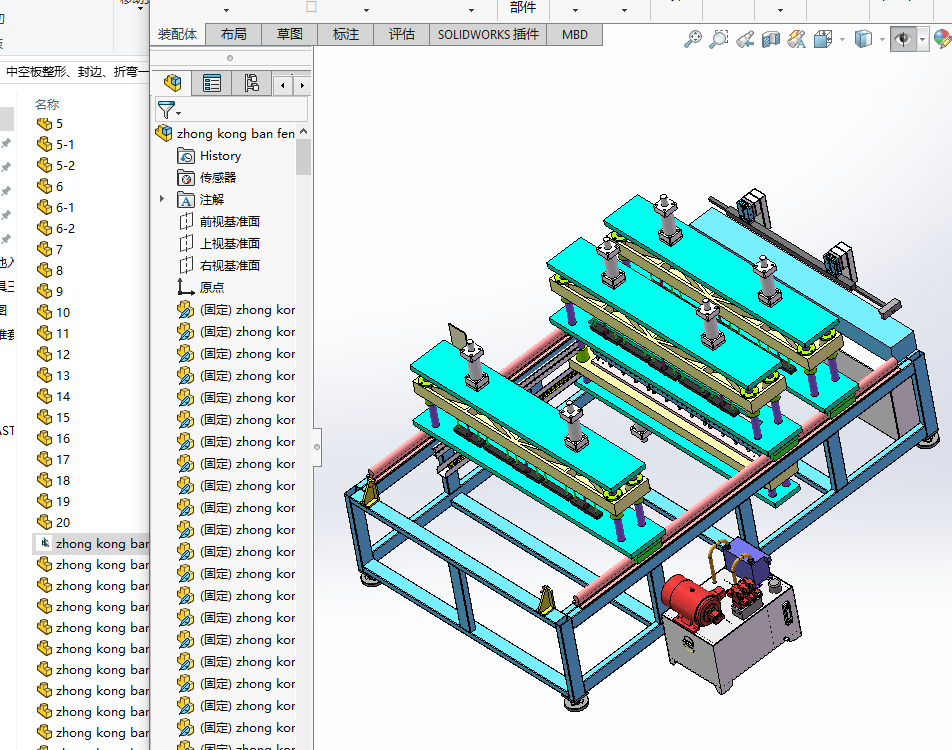
Task: Click the Edit Appearance color ball icon
Action: 942,39
